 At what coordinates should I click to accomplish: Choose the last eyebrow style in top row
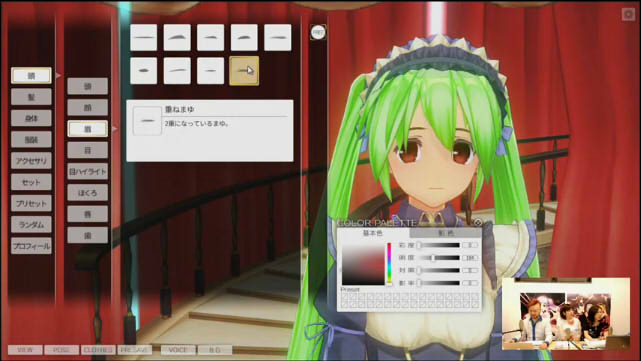click(x=278, y=38)
